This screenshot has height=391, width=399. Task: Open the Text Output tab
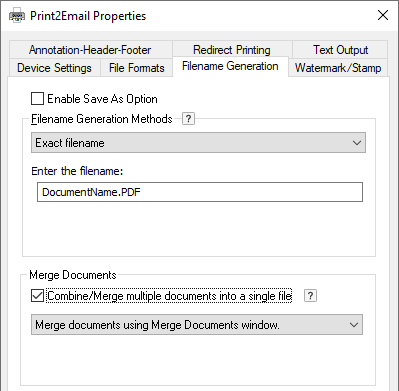[x=340, y=50]
